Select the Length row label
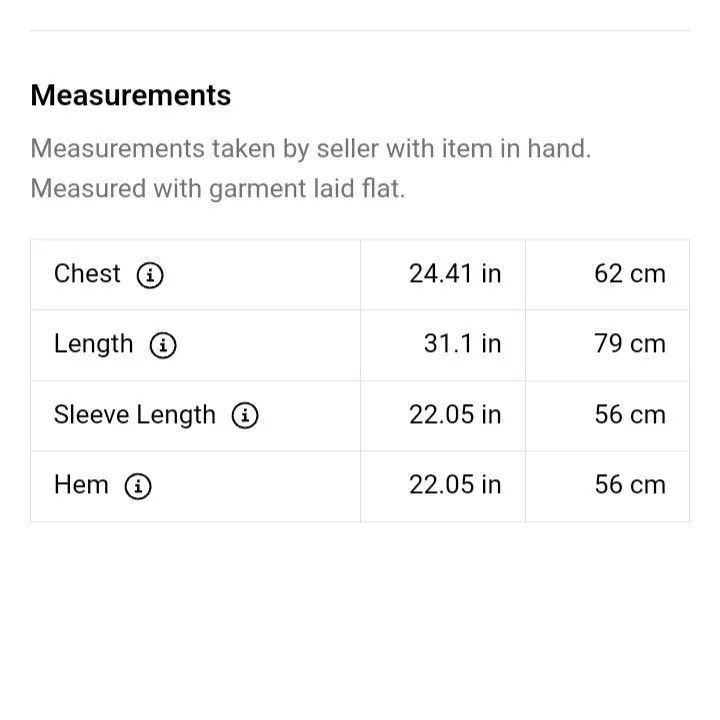Screen dimensions: 720x720 pyautogui.click(x=94, y=344)
